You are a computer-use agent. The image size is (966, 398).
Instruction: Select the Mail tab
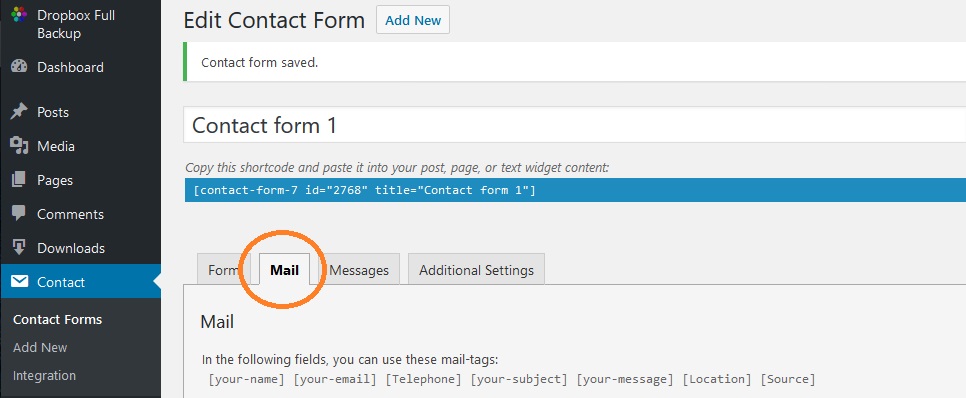coord(285,270)
